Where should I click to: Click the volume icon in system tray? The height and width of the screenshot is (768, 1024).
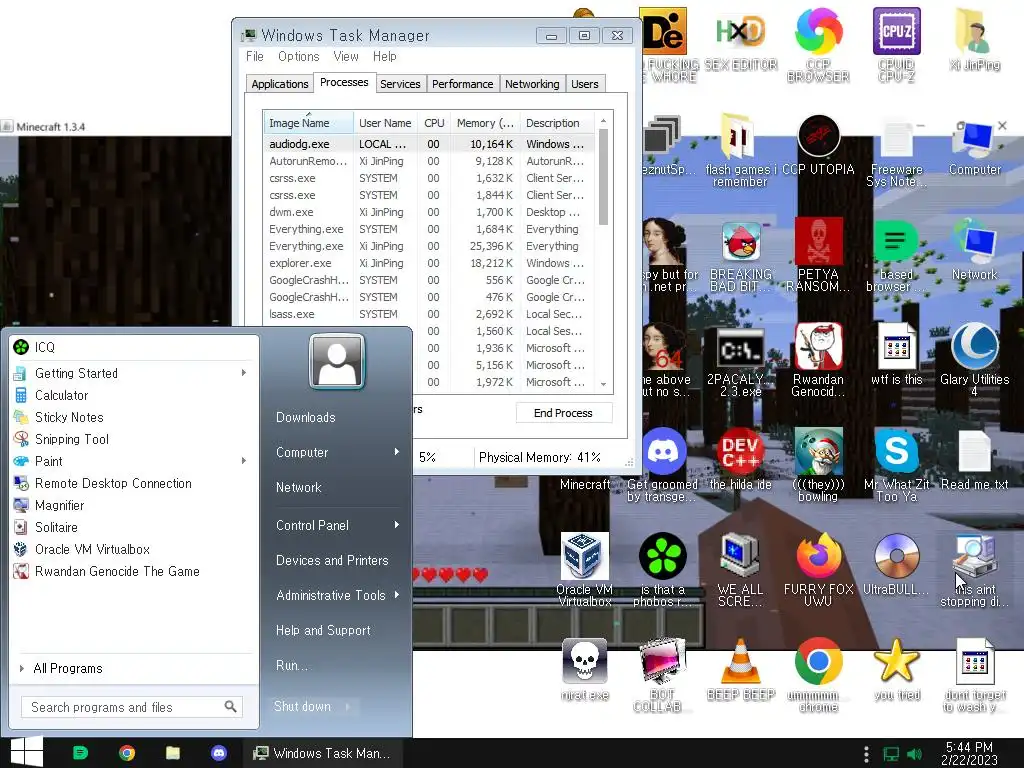(915, 754)
